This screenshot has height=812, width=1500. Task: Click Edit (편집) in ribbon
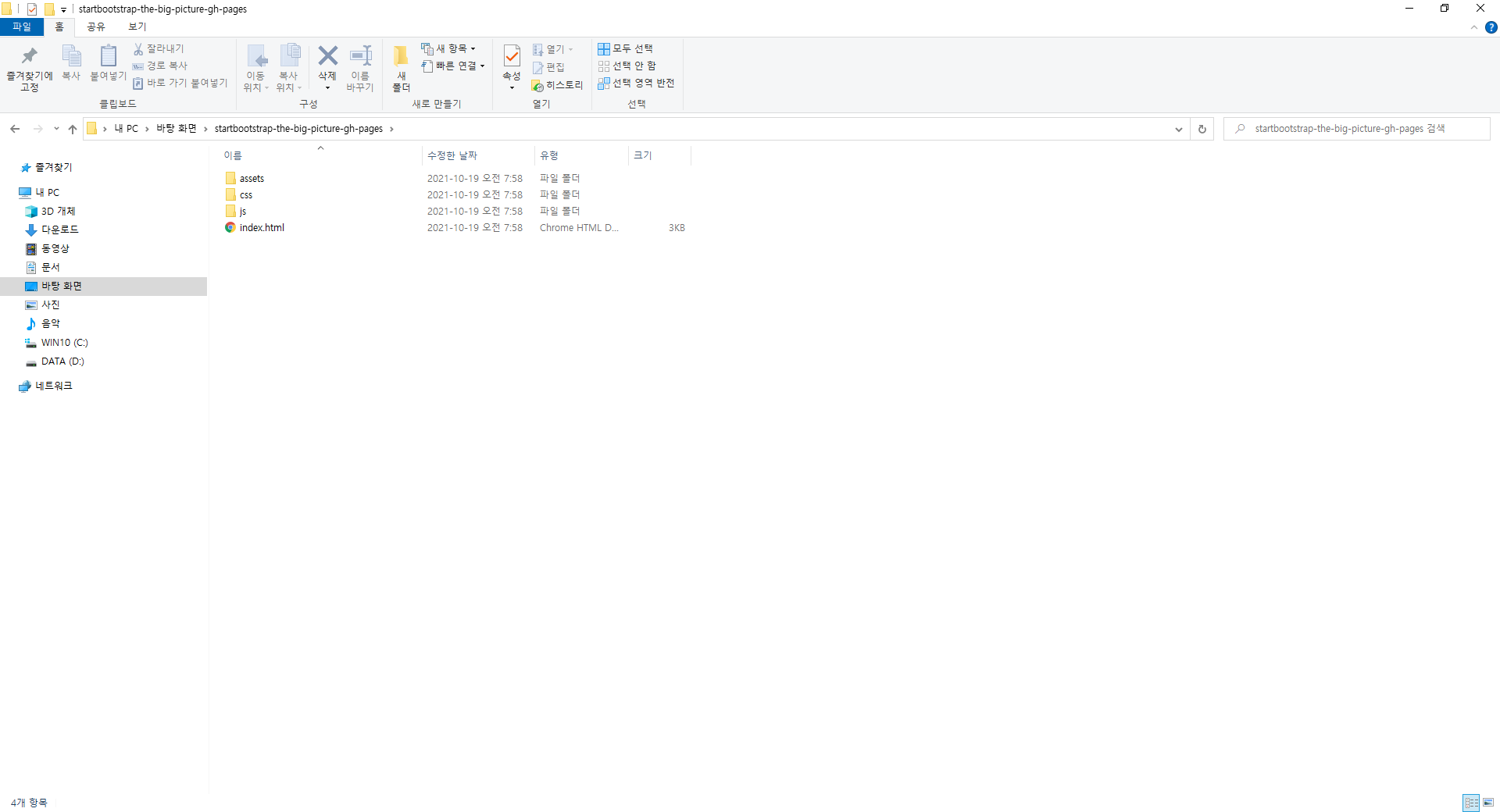point(548,67)
